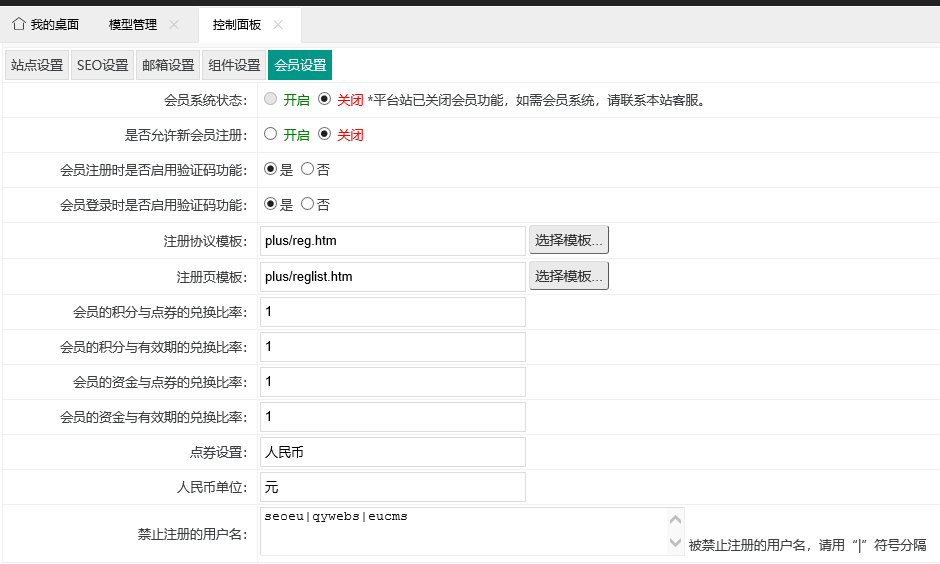This screenshot has width=940, height=564.
Task: Choose 否 for 会员登录时验证码功能
Action: 308,204
